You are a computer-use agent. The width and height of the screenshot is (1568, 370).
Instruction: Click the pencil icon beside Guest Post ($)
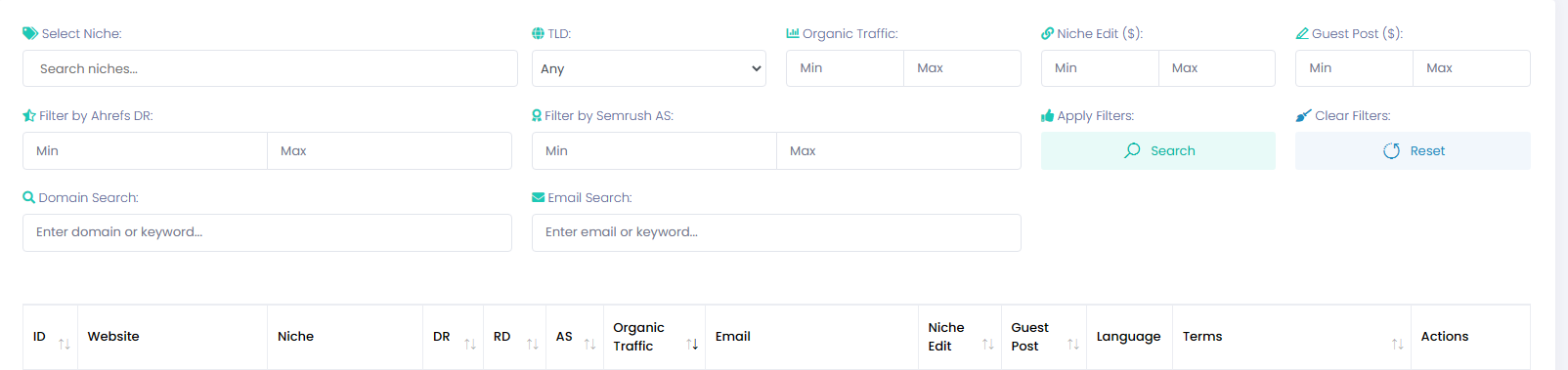(x=1302, y=33)
